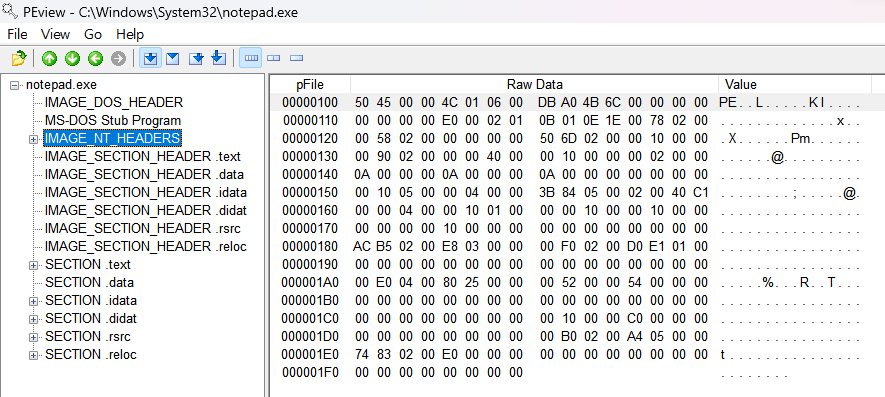Go back with green left arrow
The width and height of the screenshot is (885, 397).
(x=95, y=58)
